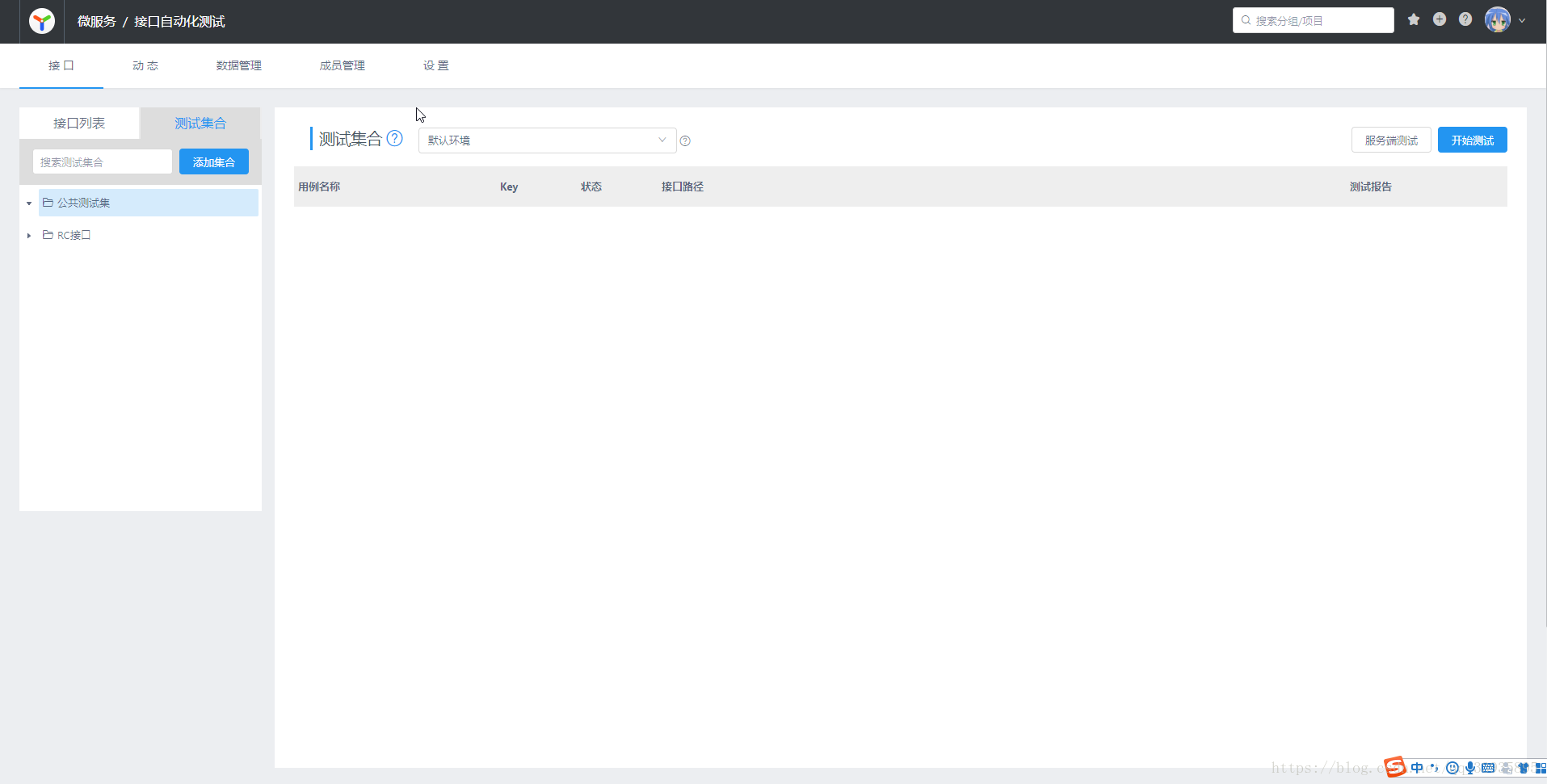This screenshot has width=1547, height=784.
Task: Open the 成员管理 tab
Action: (x=343, y=65)
